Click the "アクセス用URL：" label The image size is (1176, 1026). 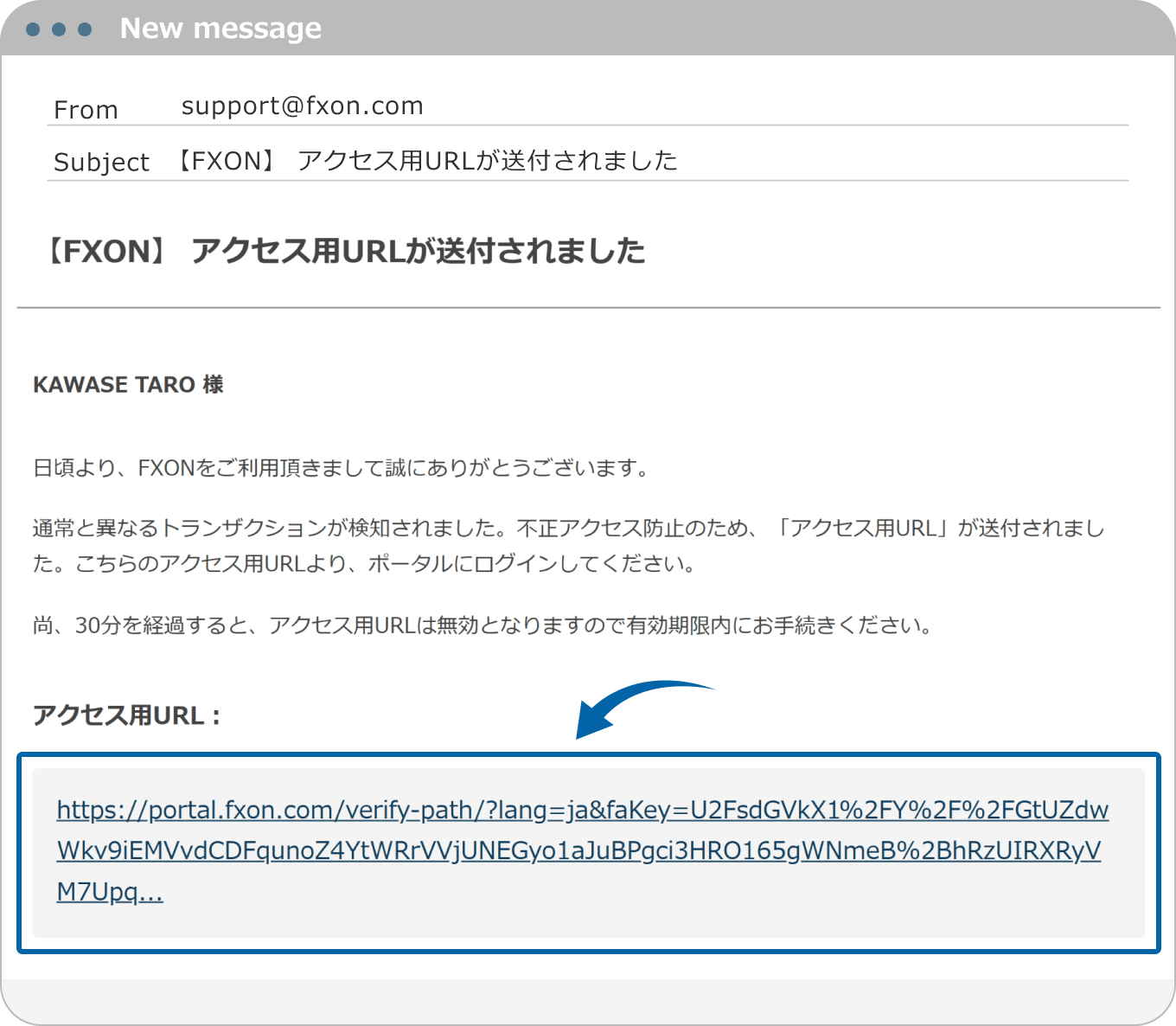click(x=127, y=715)
